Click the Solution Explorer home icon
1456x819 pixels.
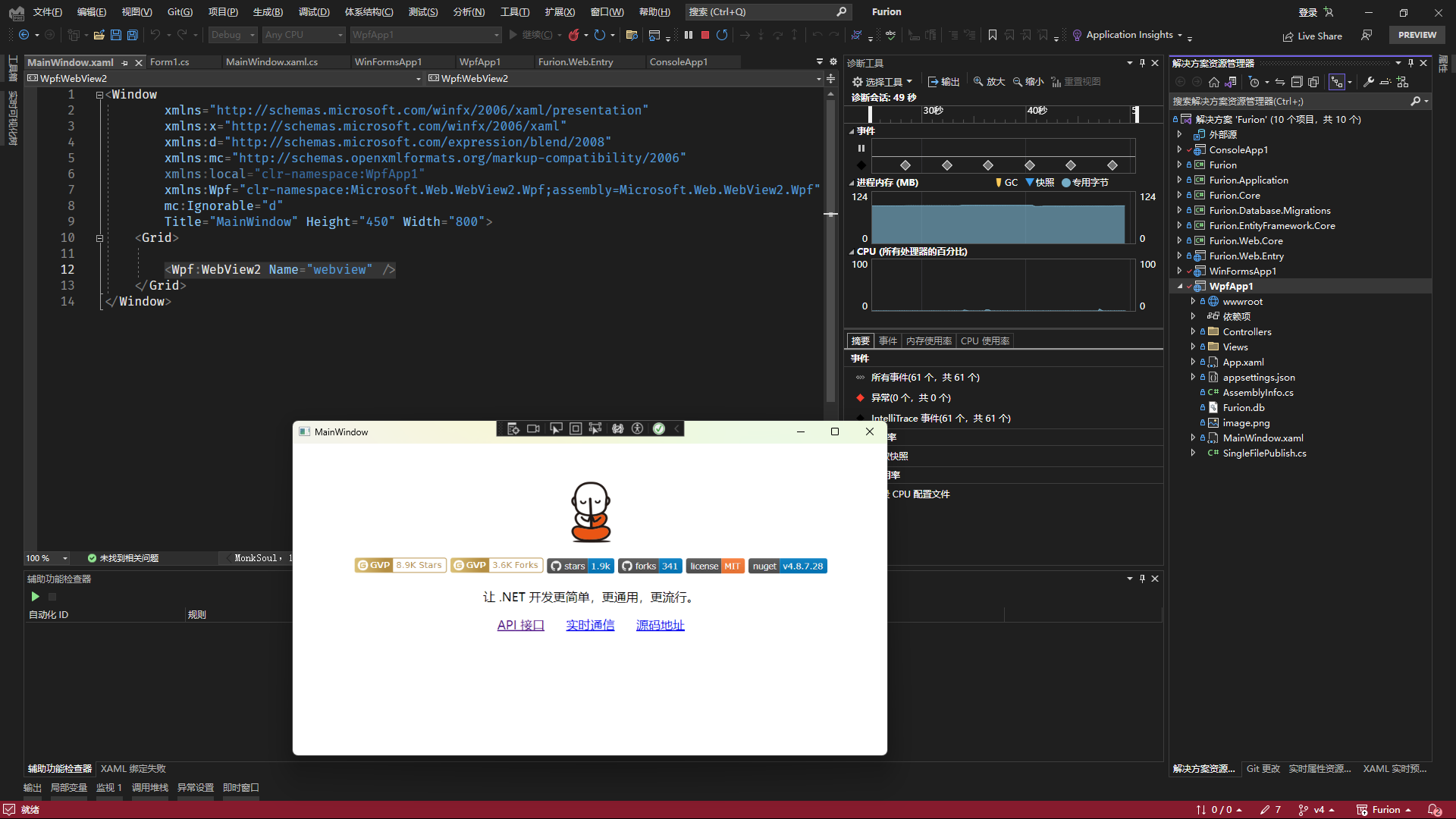tap(1214, 82)
